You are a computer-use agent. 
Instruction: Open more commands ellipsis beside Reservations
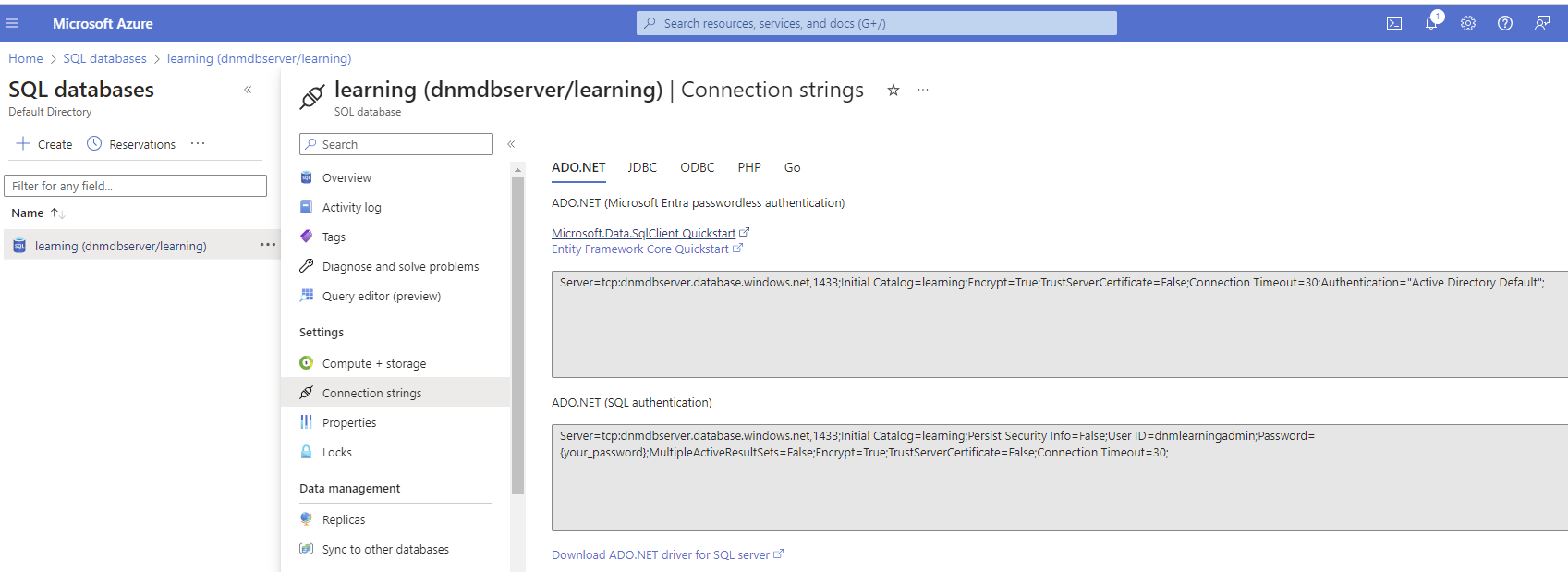198,144
